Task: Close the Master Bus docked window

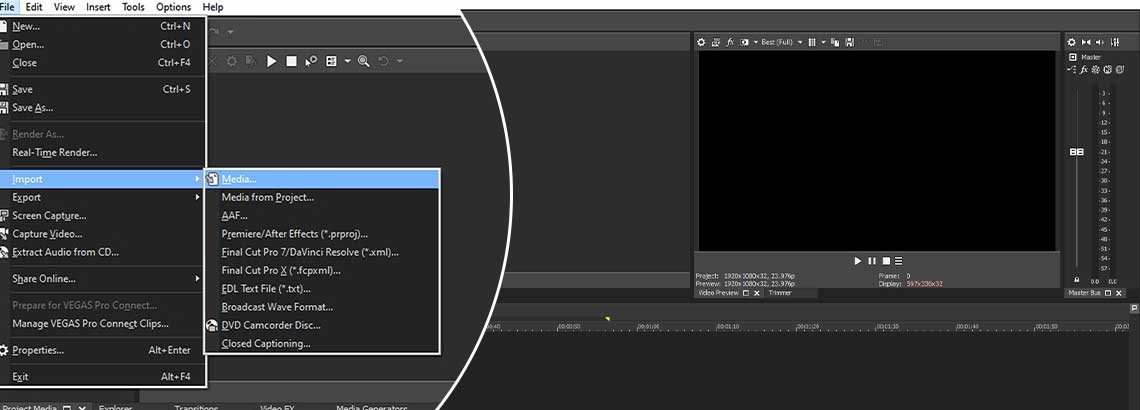Action: pyautogui.click(x=1118, y=293)
